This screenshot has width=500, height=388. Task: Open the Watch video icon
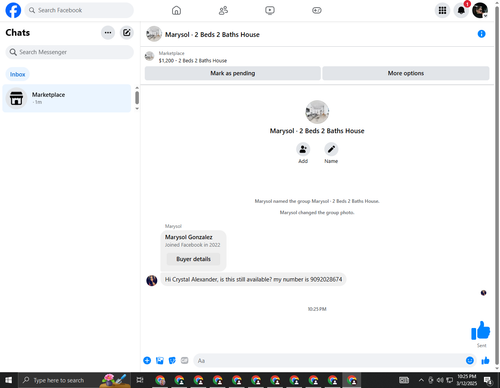tap(270, 11)
